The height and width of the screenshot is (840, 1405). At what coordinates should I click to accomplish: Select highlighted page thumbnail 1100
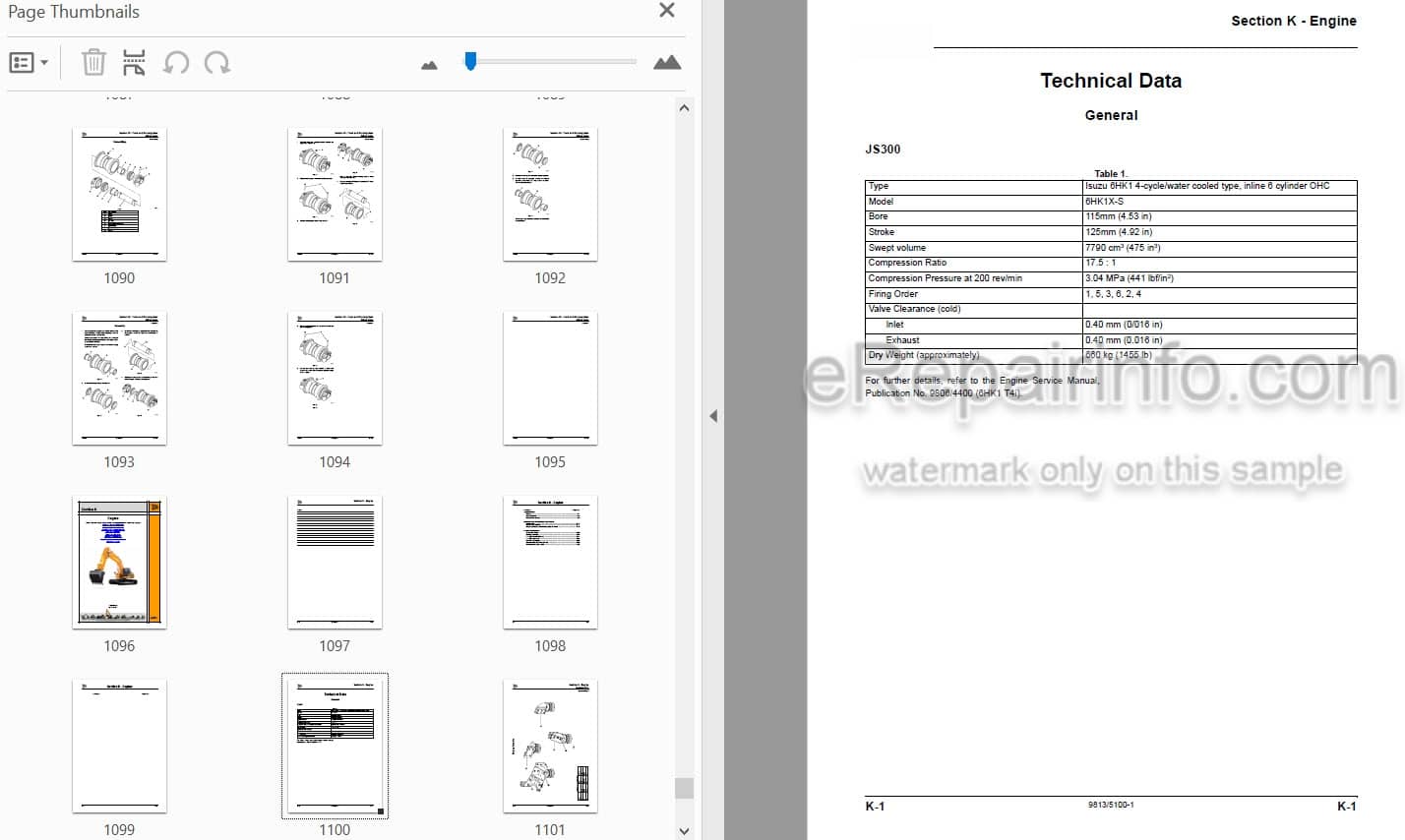(x=335, y=747)
